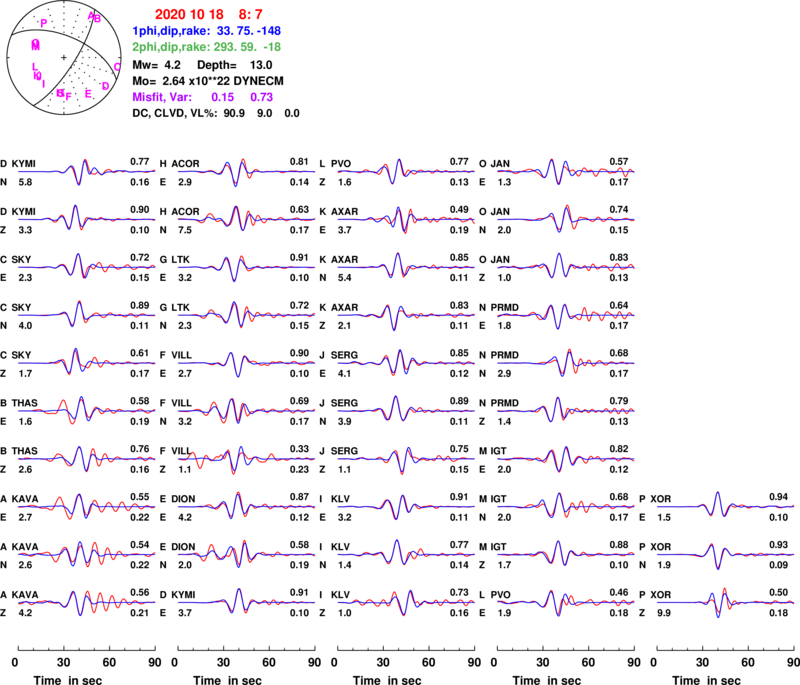
Task: Click the SERG N correlation value 0.89
Action: pos(459,401)
